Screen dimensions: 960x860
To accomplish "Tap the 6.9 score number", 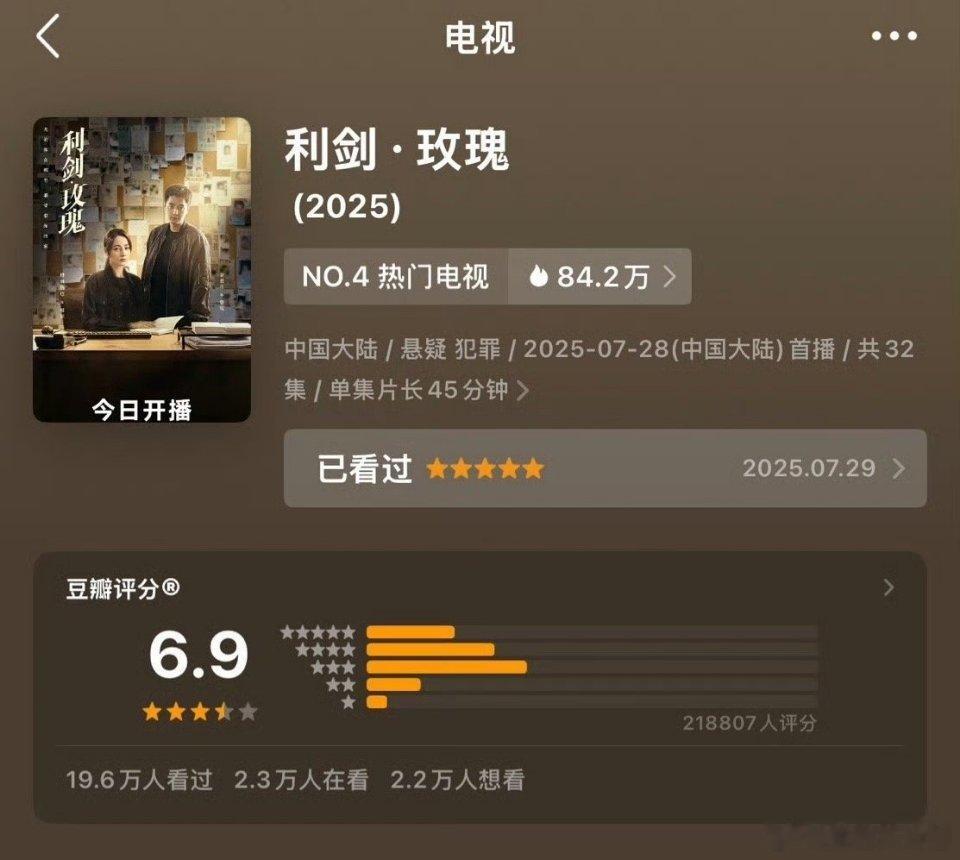I will pyautogui.click(x=199, y=654).
